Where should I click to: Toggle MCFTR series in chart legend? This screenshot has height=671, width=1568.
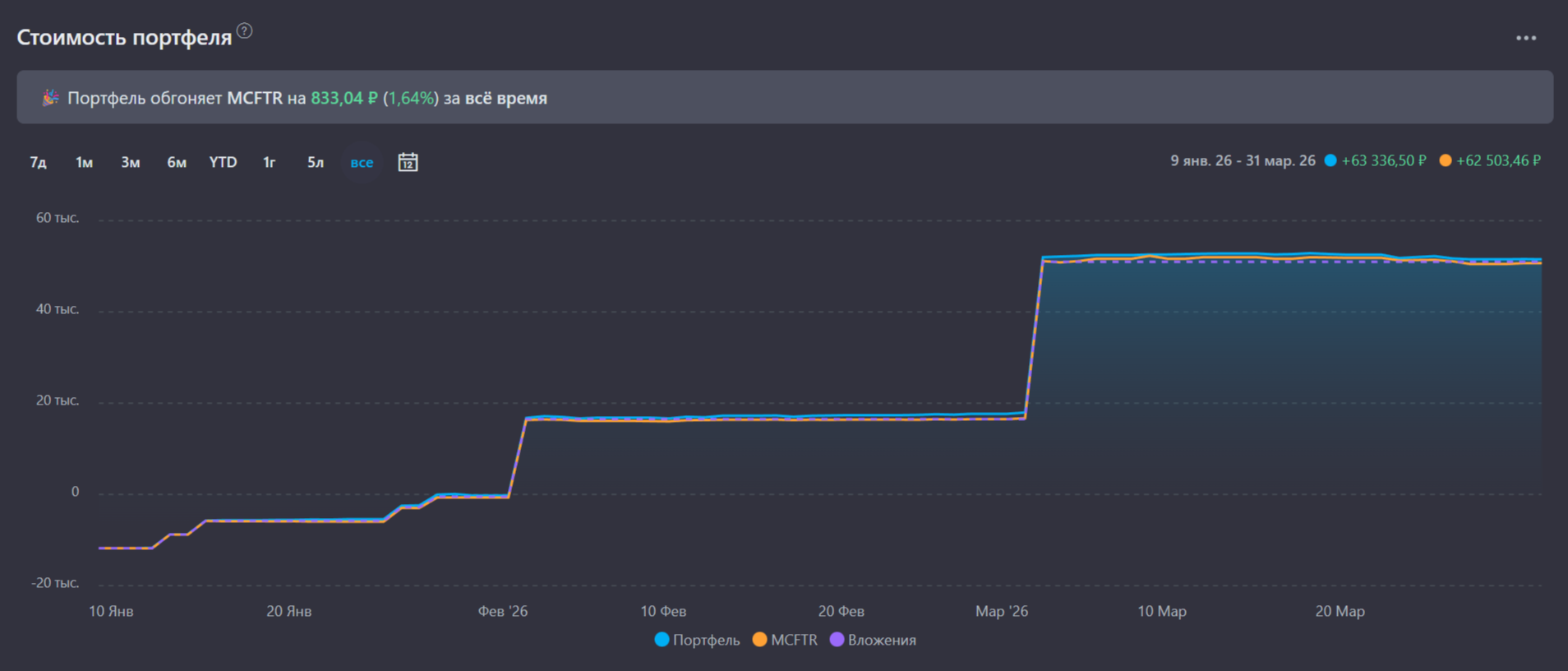(x=785, y=640)
